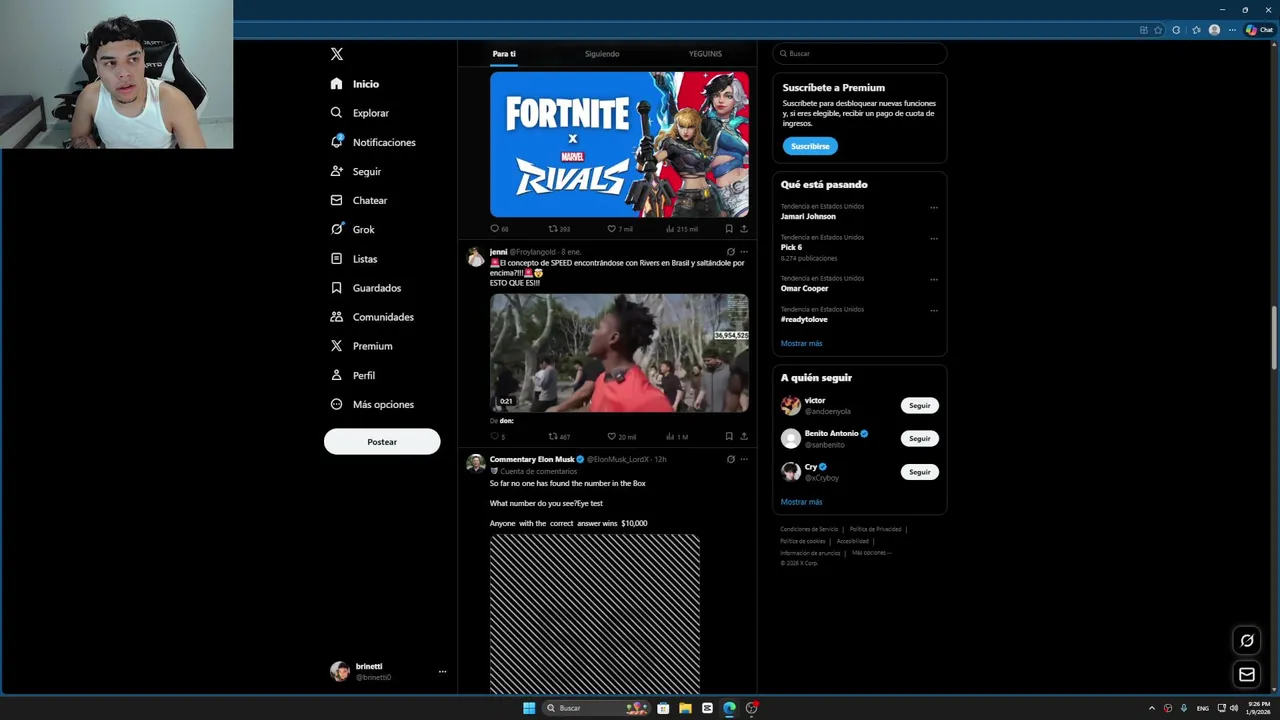This screenshot has width=1280, height=720.
Task: Open more options for Jamari Johnson trend
Action: pos(934,208)
